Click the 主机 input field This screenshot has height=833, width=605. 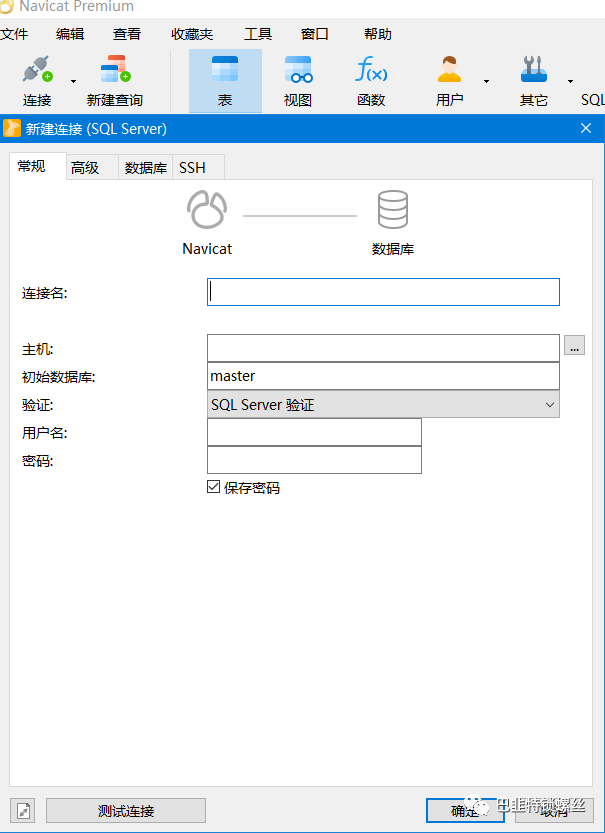coord(383,348)
